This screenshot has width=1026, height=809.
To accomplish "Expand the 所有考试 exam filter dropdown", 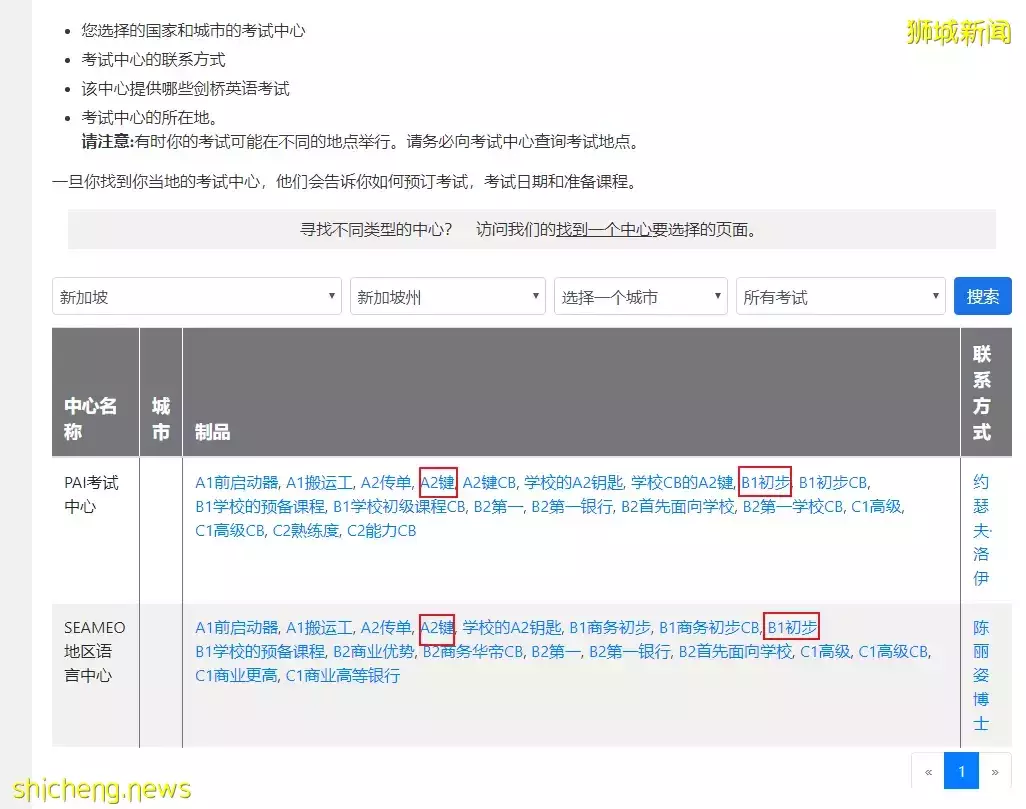I will tap(840, 296).
